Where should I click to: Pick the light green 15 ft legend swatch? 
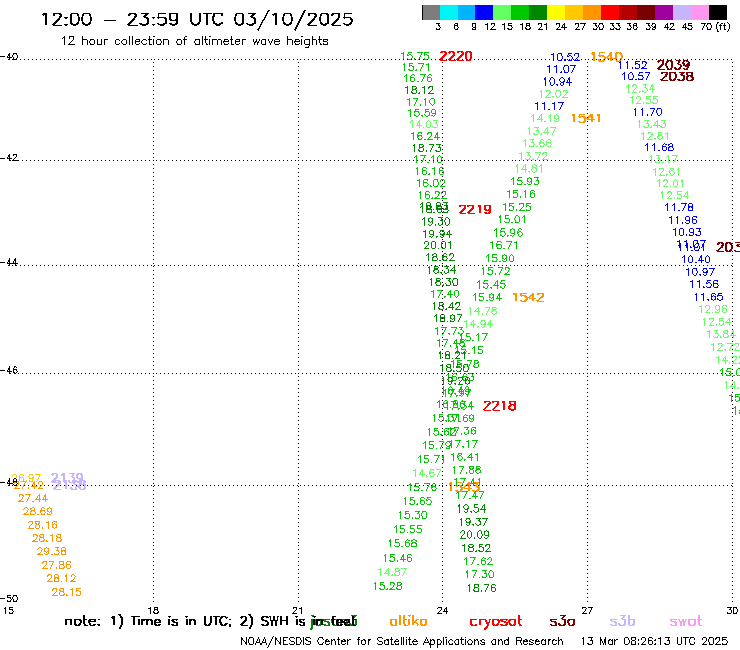pos(502,12)
